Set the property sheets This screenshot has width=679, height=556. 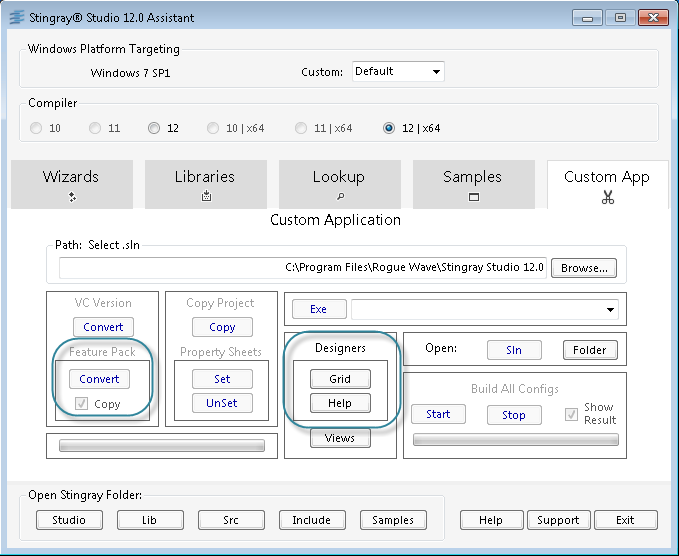(x=222, y=379)
